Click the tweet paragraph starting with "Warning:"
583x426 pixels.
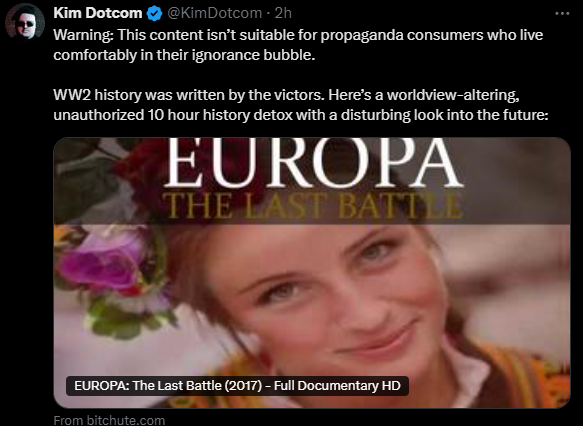tap(298, 45)
